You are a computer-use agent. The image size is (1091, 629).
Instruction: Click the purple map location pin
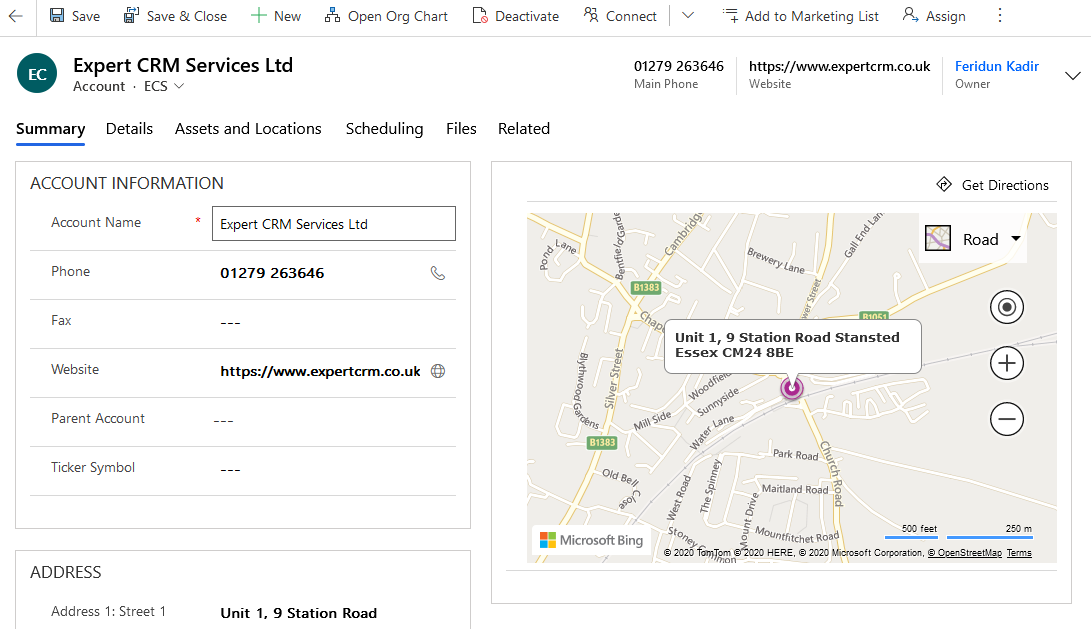pyautogui.click(x=792, y=387)
